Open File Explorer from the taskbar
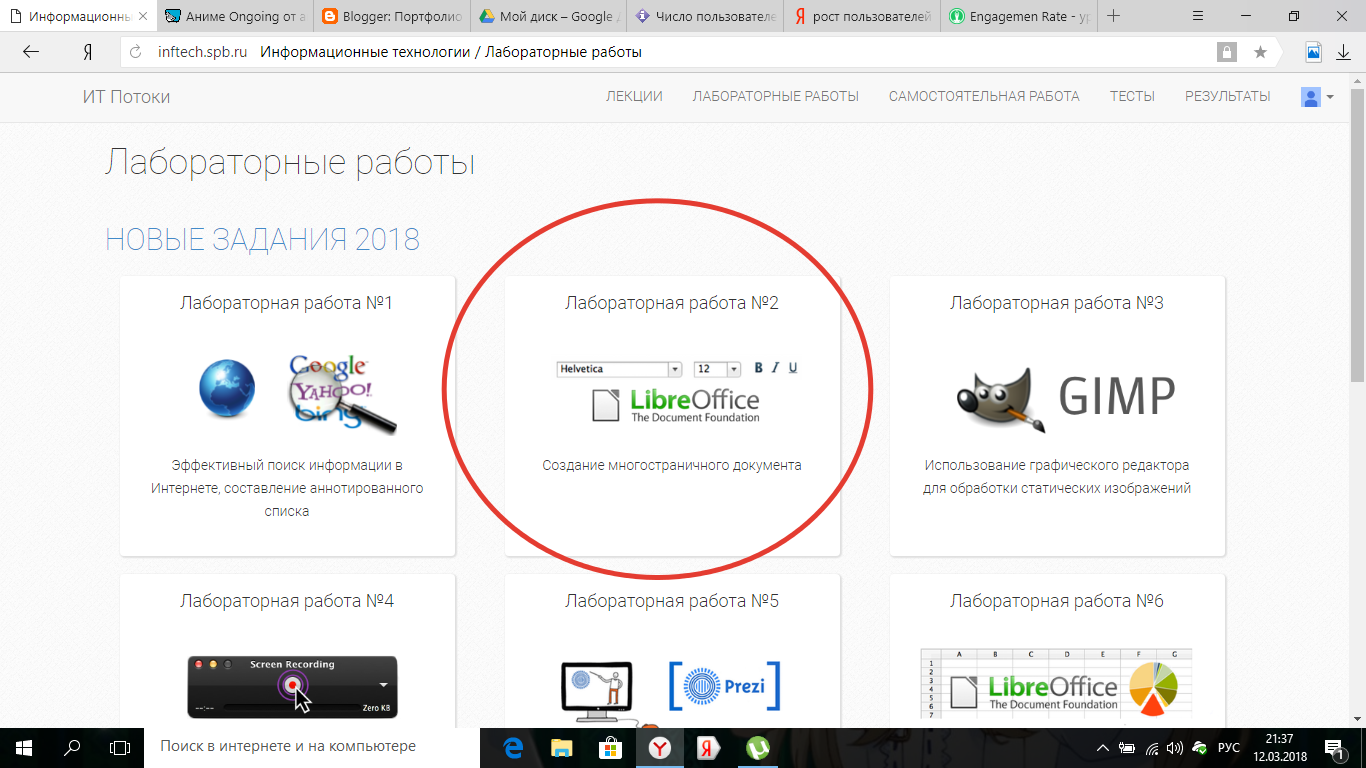The image size is (1366, 768). coord(562,747)
